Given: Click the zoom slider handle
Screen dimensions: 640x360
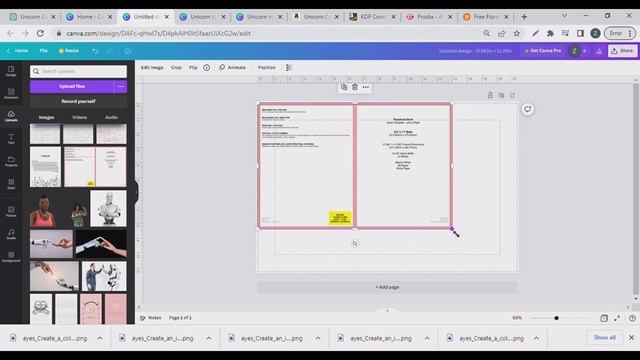Looking at the screenshot, I should pyautogui.click(x=556, y=318).
